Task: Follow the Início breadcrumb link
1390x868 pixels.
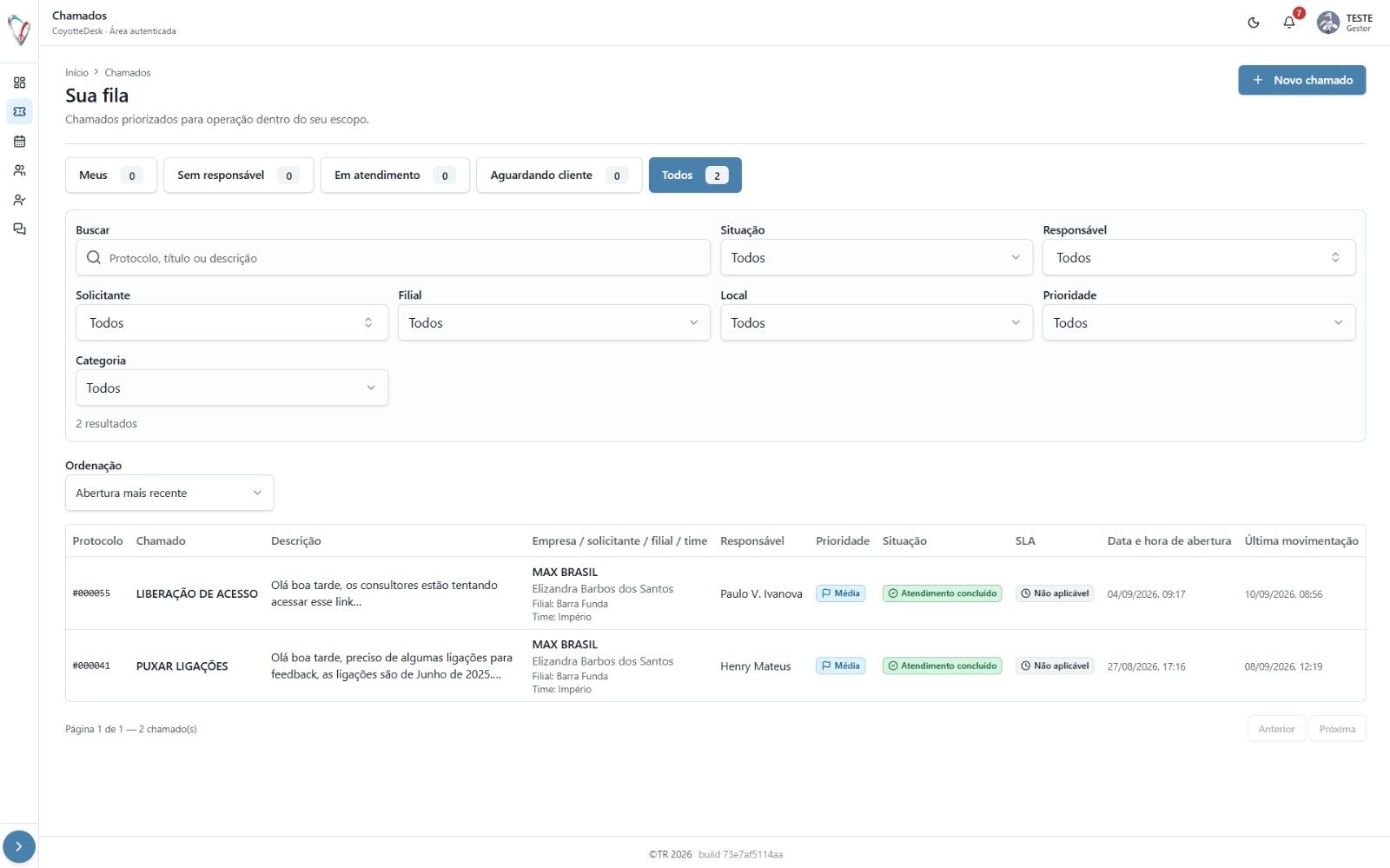Action: tap(77, 72)
